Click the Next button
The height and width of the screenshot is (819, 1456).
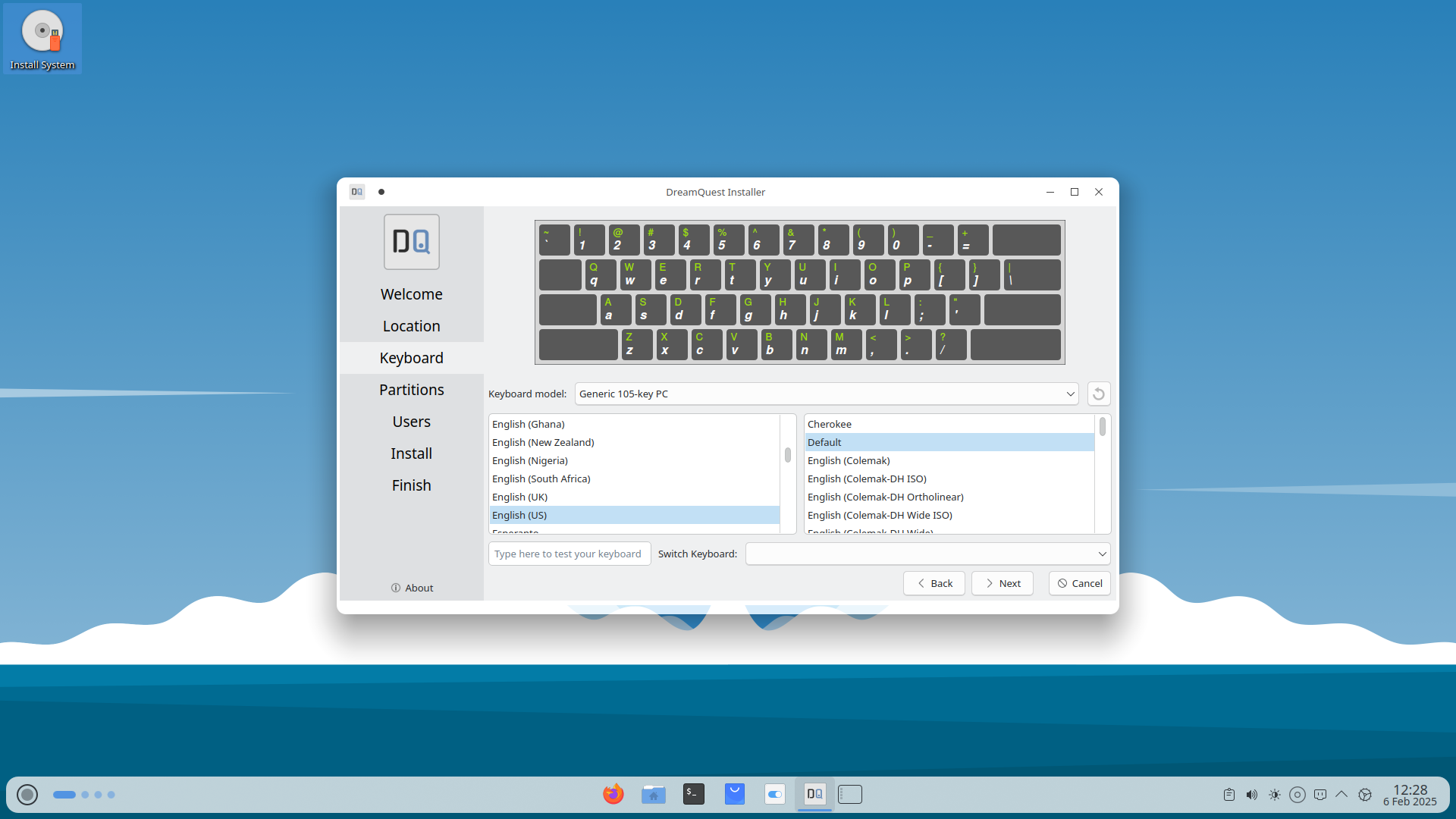coord(1002,583)
